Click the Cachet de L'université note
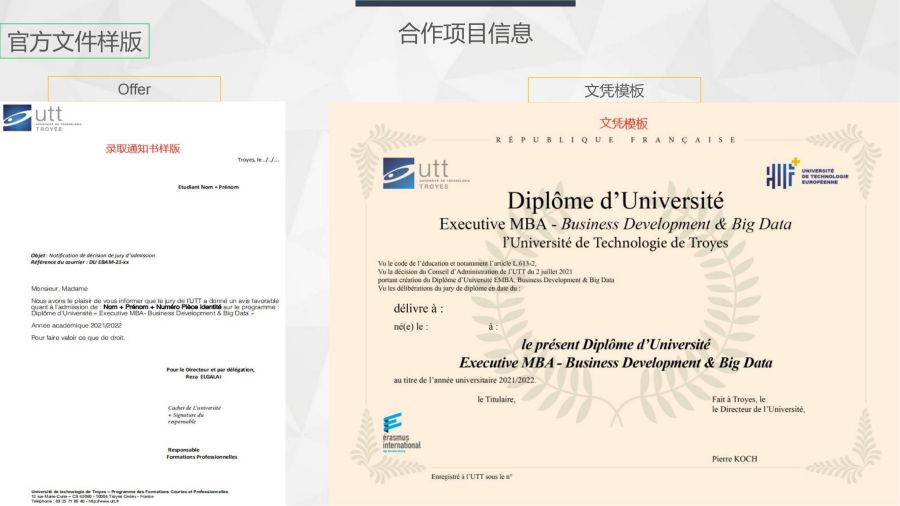 click(x=195, y=414)
